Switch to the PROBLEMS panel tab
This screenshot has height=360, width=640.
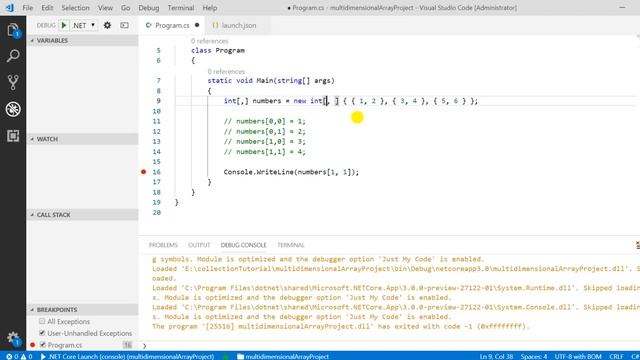(163, 245)
